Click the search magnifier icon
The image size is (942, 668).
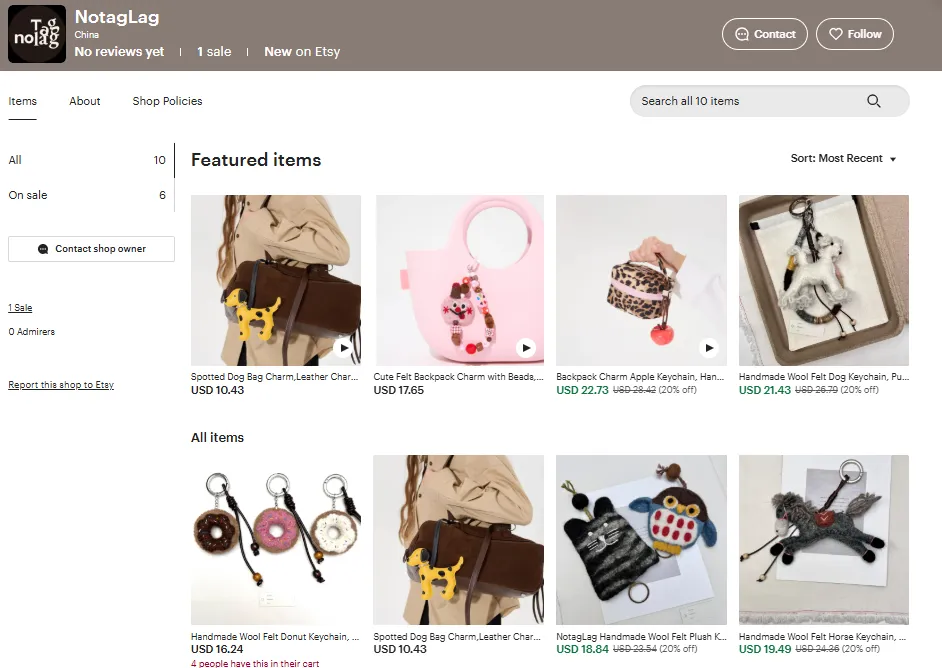873,101
